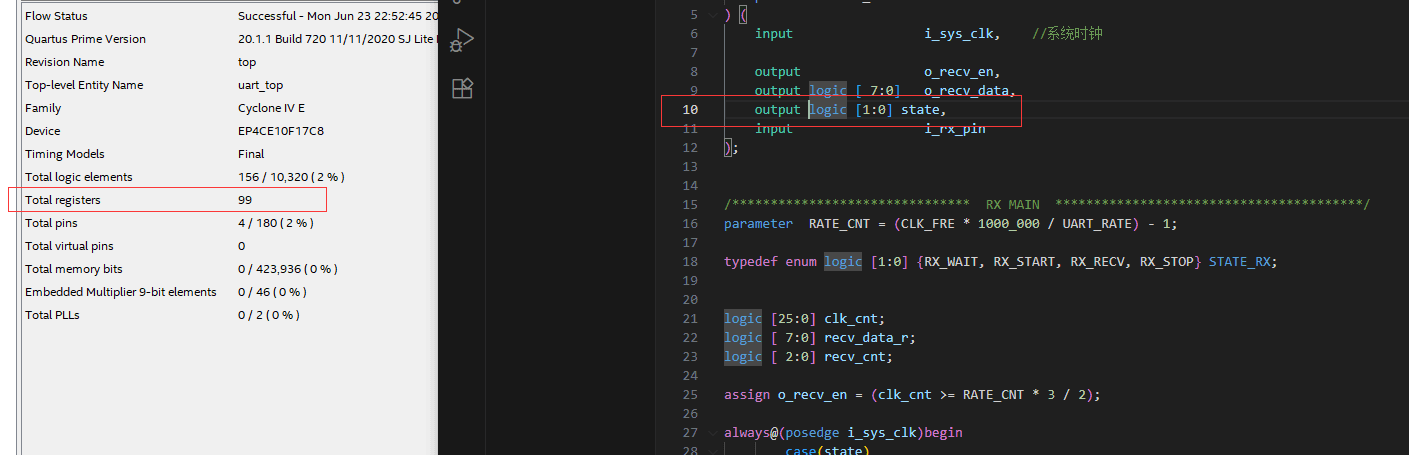Click the o_recv_en assign statement

click(x=912, y=395)
